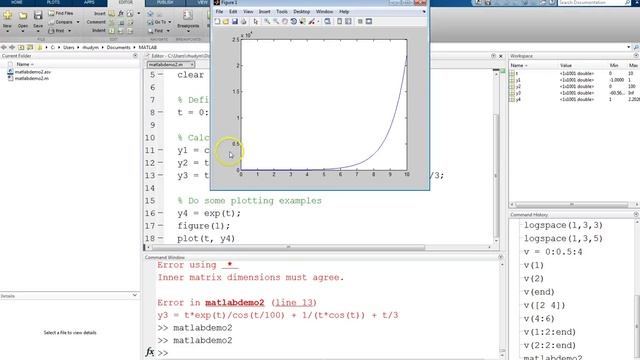This screenshot has height=360, width=640.
Task: Click the New file icon in MATLAB ribbon
Action: (7, 16)
